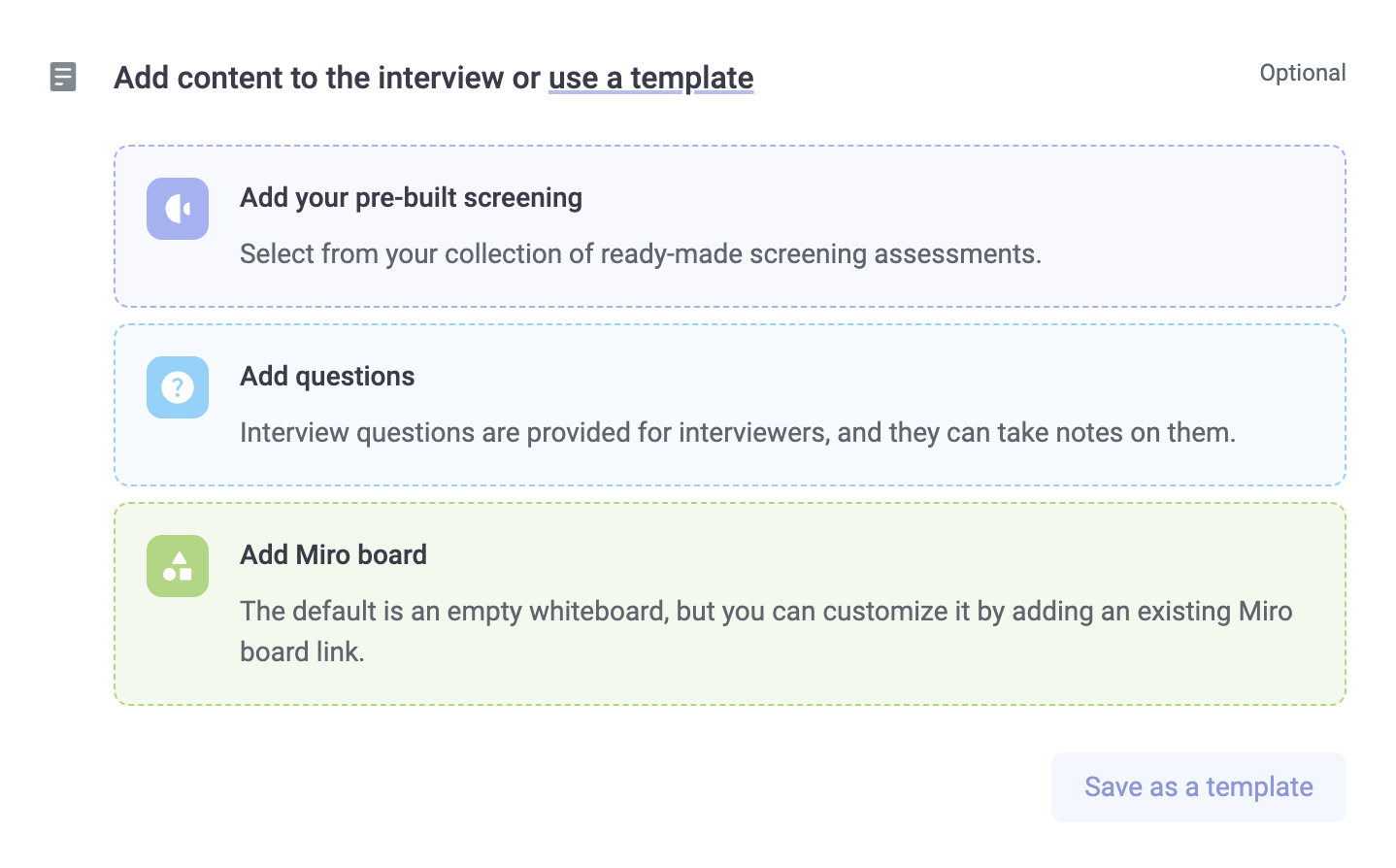
Task: Select the 'Add questions' title
Action: point(327,377)
